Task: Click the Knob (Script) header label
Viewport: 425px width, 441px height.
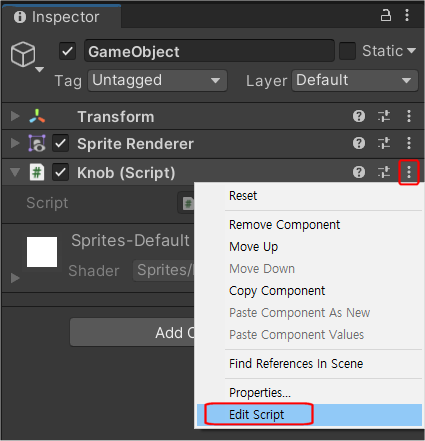Action: (126, 173)
